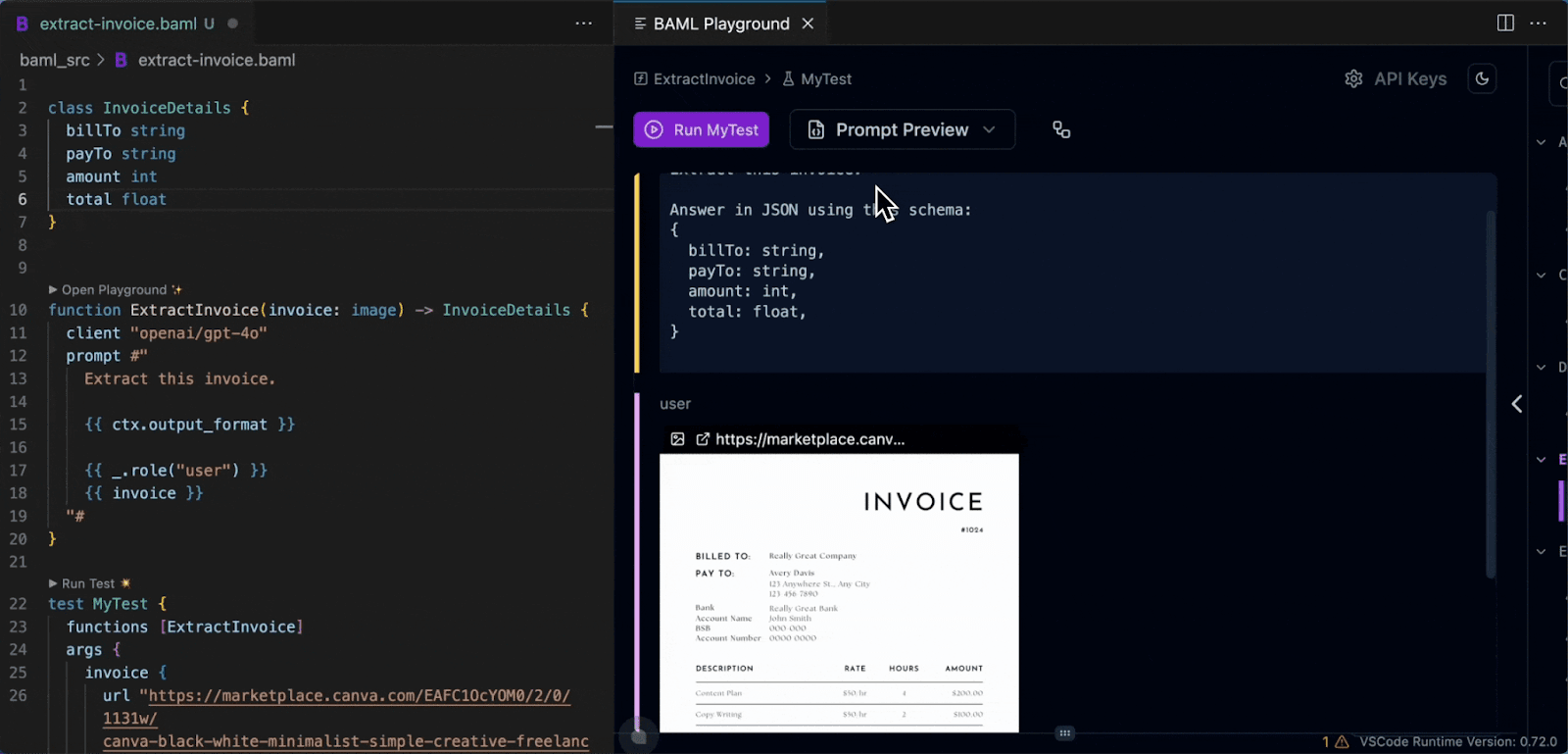Click the 'user' role label
The height and width of the screenshot is (754, 1568).
tap(675, 404)
